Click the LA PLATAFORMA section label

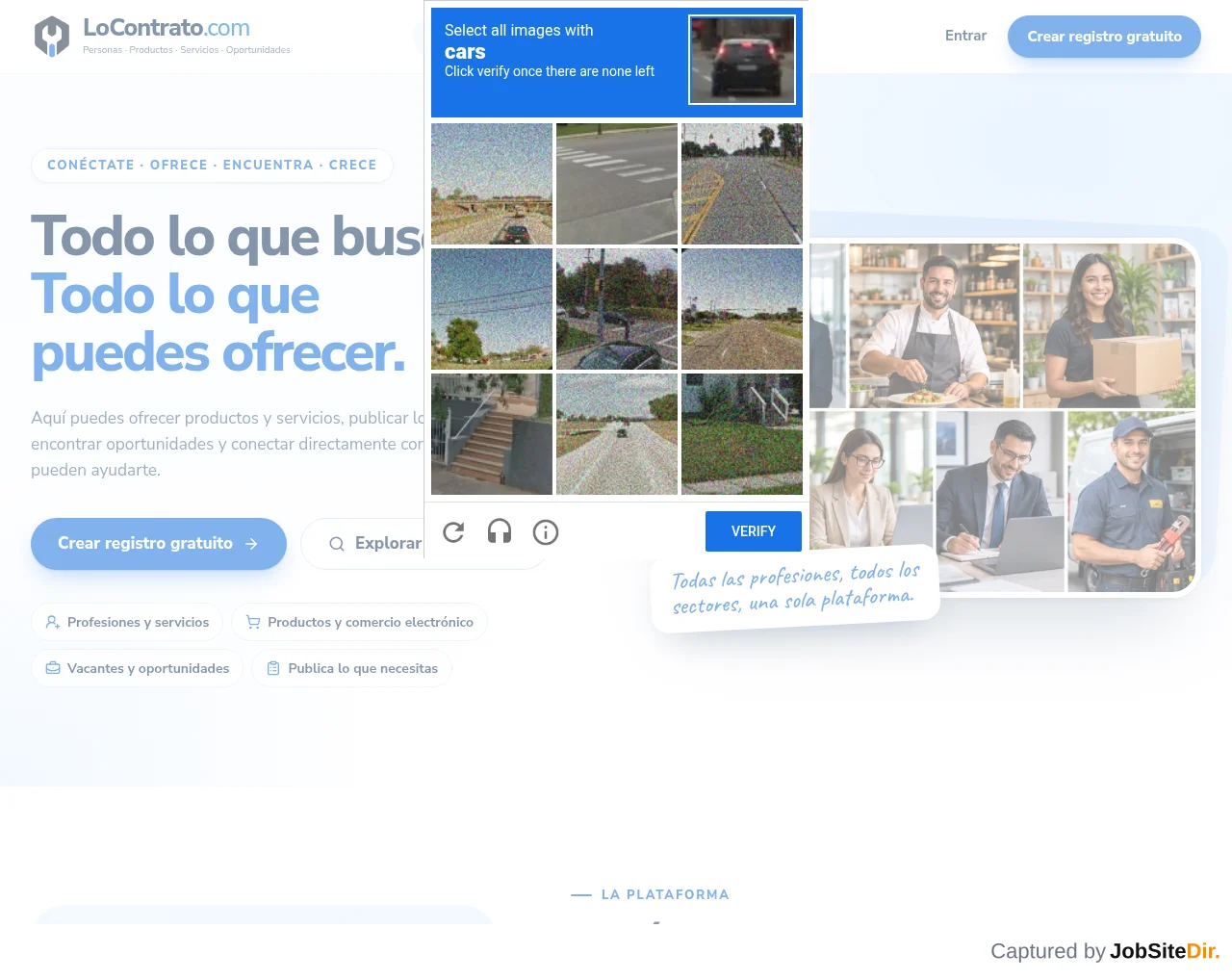[665, 894]
